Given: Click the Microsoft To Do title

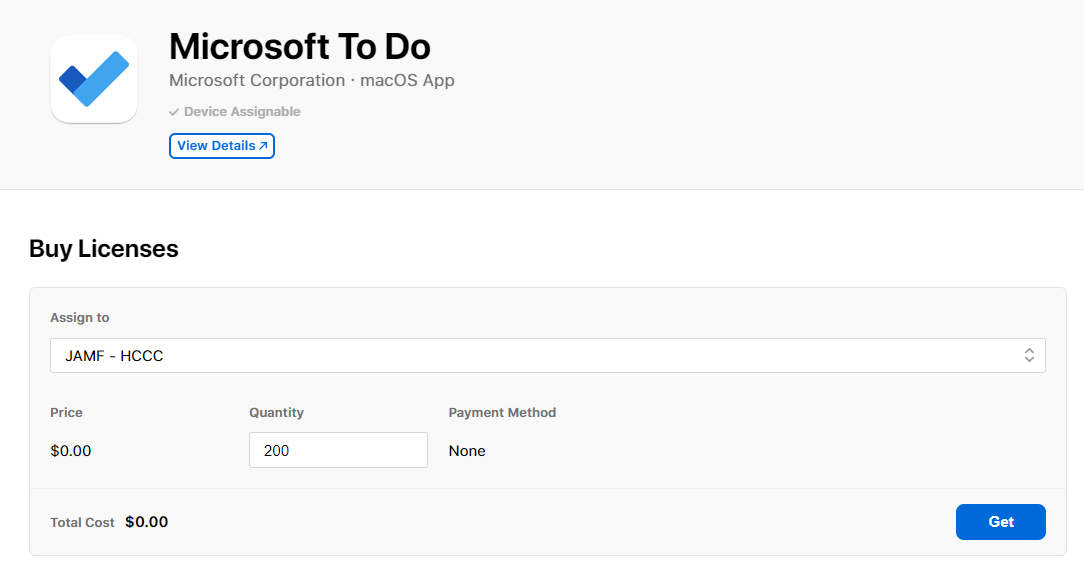Looking at the screenshot, I should (x=300, y=47).
